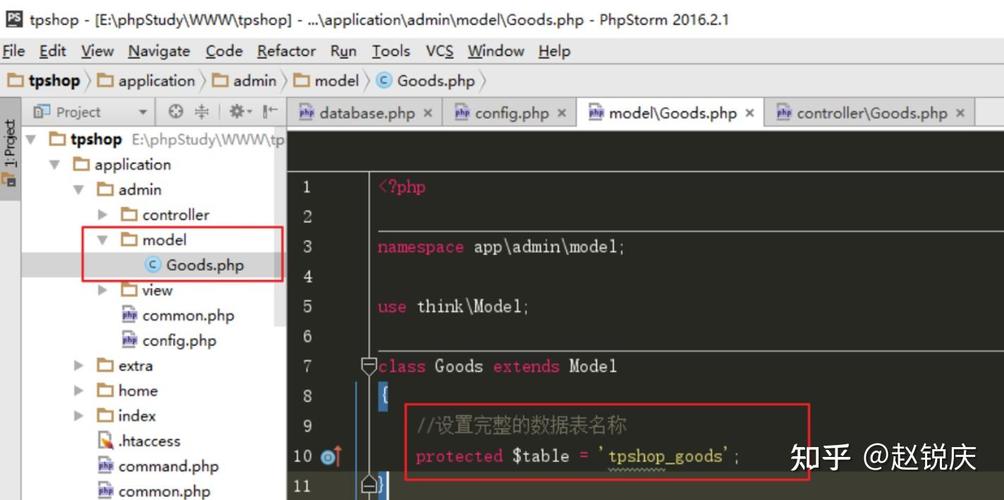The width and height of the screenshot is (1004, 500).
Task: Open the Window menu
Action: [496, 51]
